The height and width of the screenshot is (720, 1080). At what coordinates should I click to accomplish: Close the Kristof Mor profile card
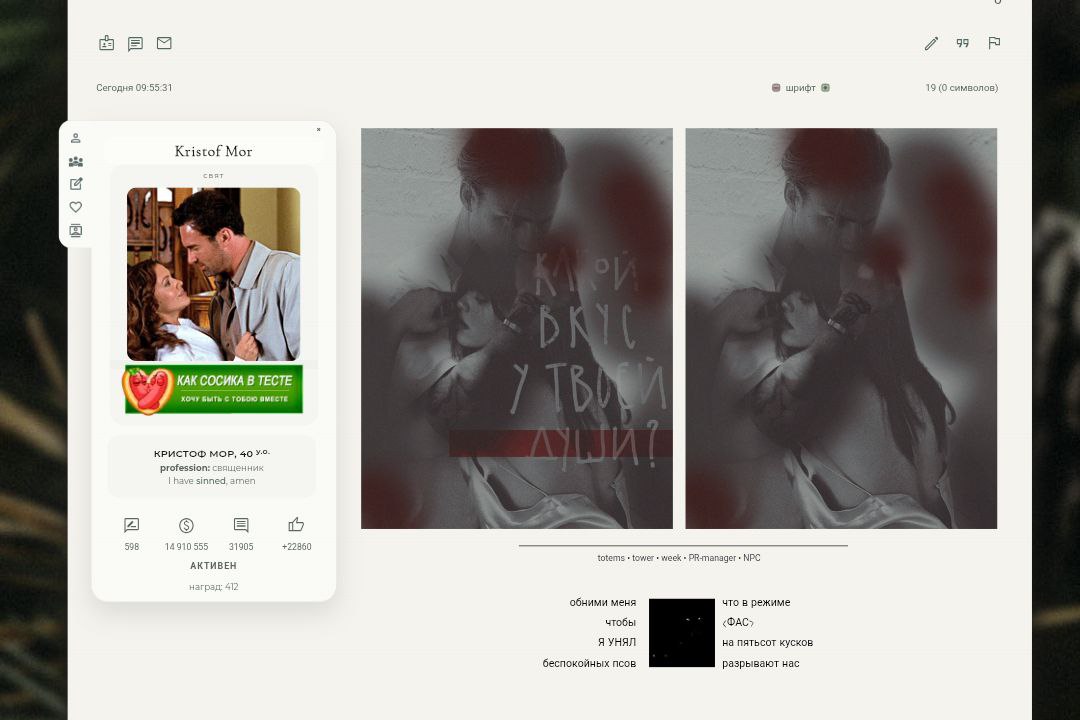pyautogui.click(x=319, y=129)
